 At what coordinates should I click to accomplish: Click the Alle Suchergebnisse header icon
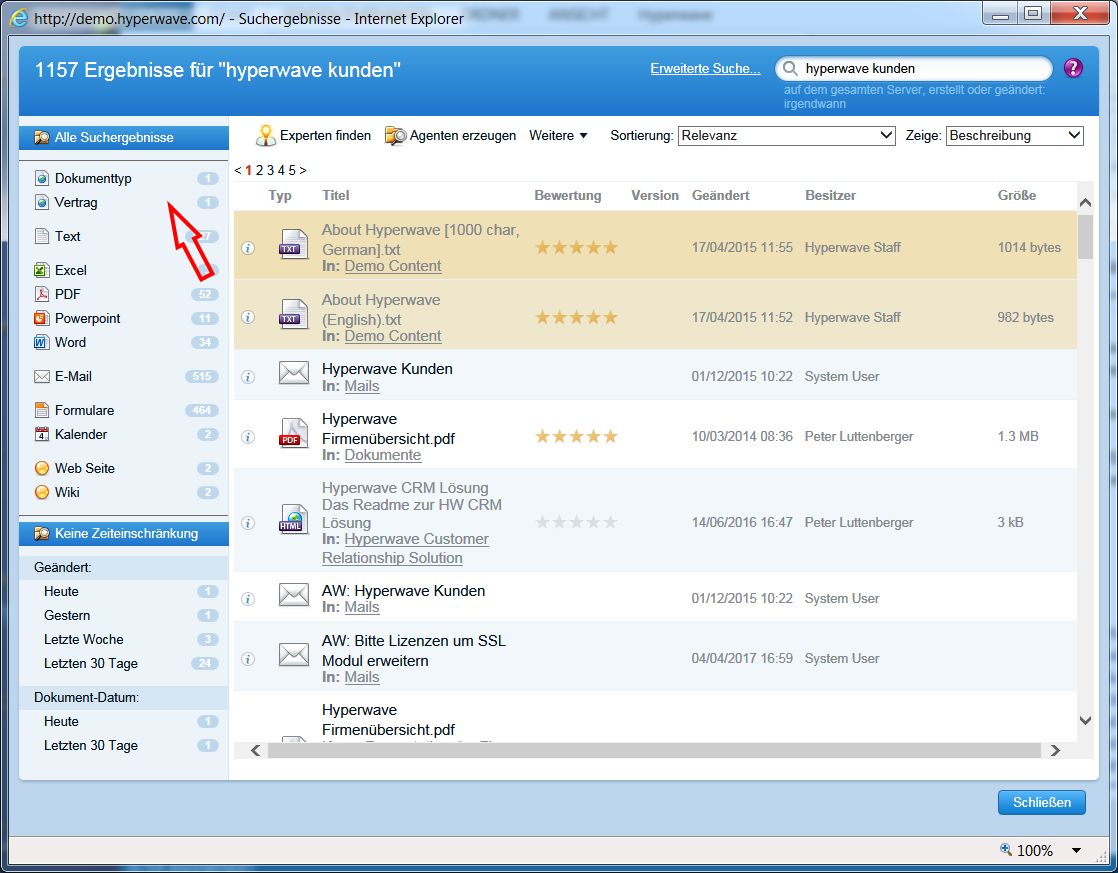pyautogui.click(x=42, y=138)
